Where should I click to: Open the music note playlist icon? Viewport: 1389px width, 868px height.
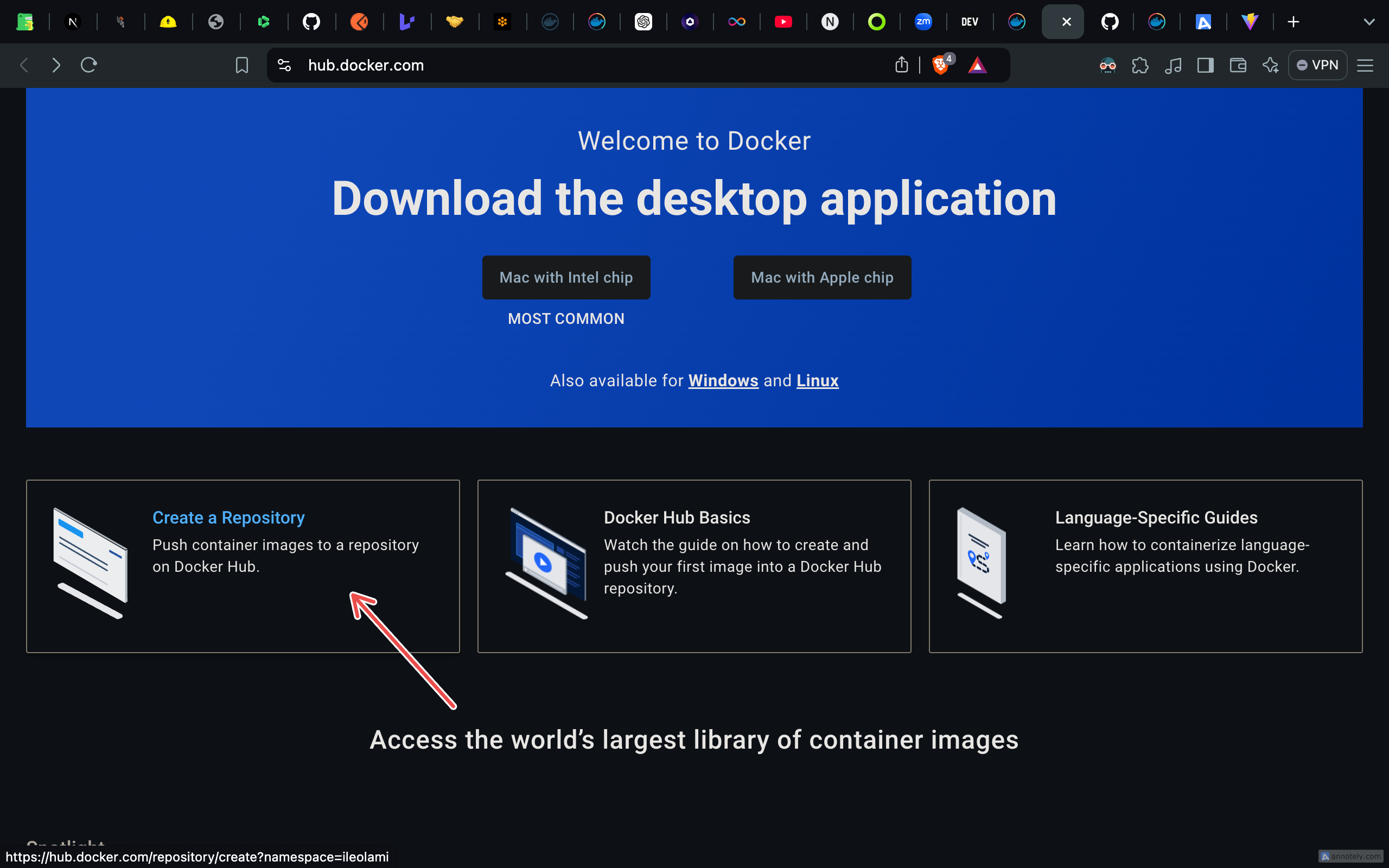click(1173, 65)
